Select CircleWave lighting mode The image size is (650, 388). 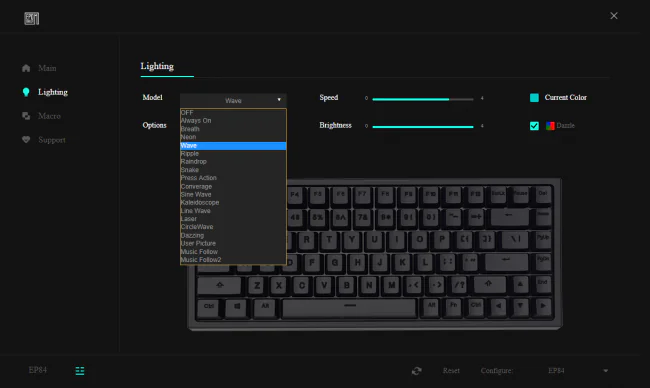[x=233, y=227]
